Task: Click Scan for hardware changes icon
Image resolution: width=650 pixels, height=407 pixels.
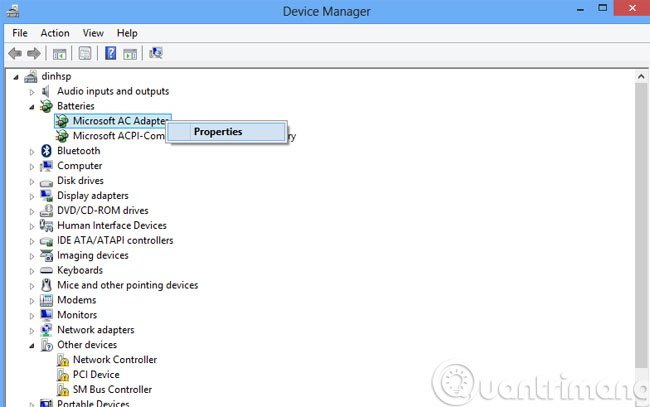Action: point(156,53)
